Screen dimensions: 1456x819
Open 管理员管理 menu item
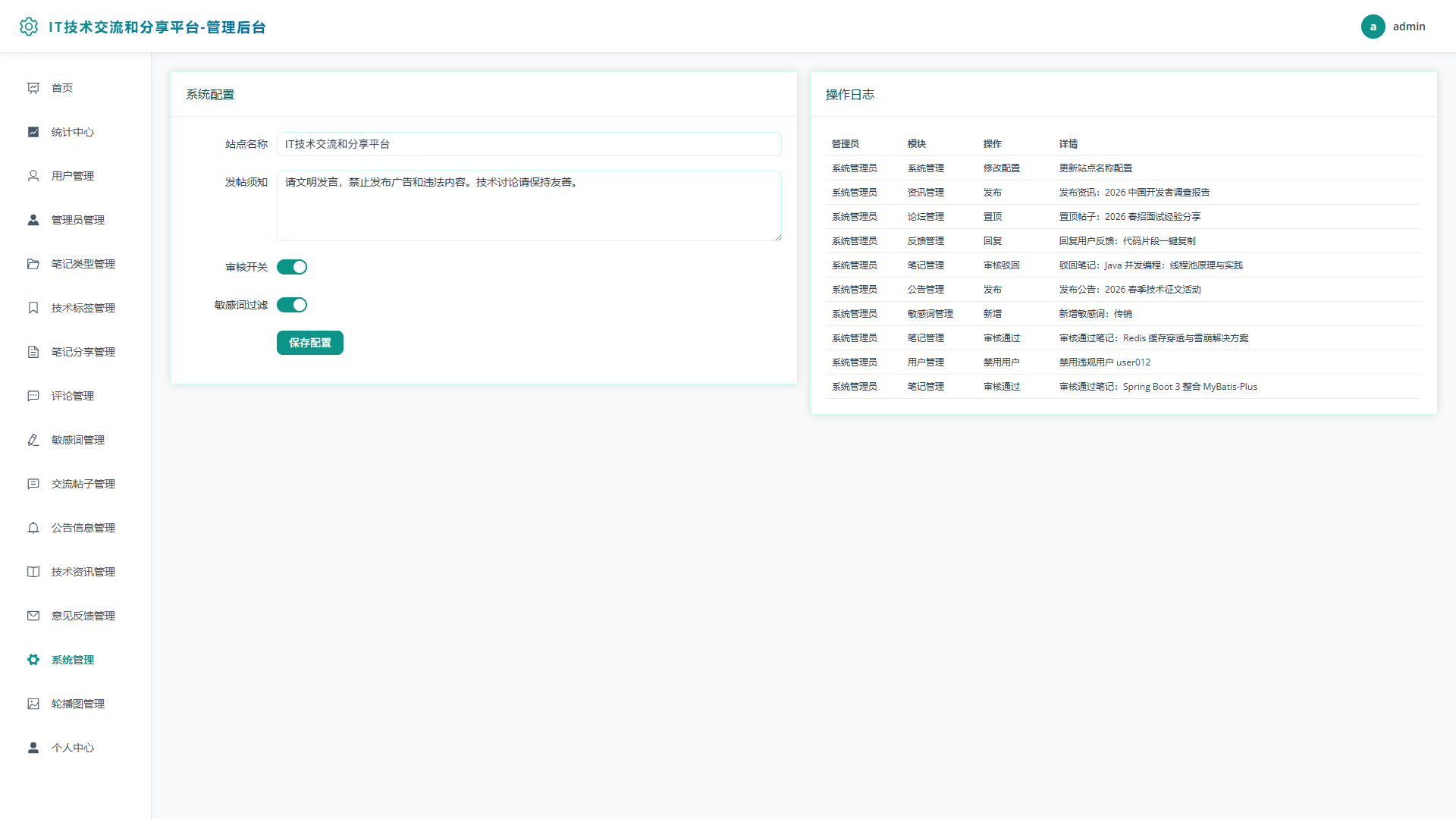click(x=76, y=220)
